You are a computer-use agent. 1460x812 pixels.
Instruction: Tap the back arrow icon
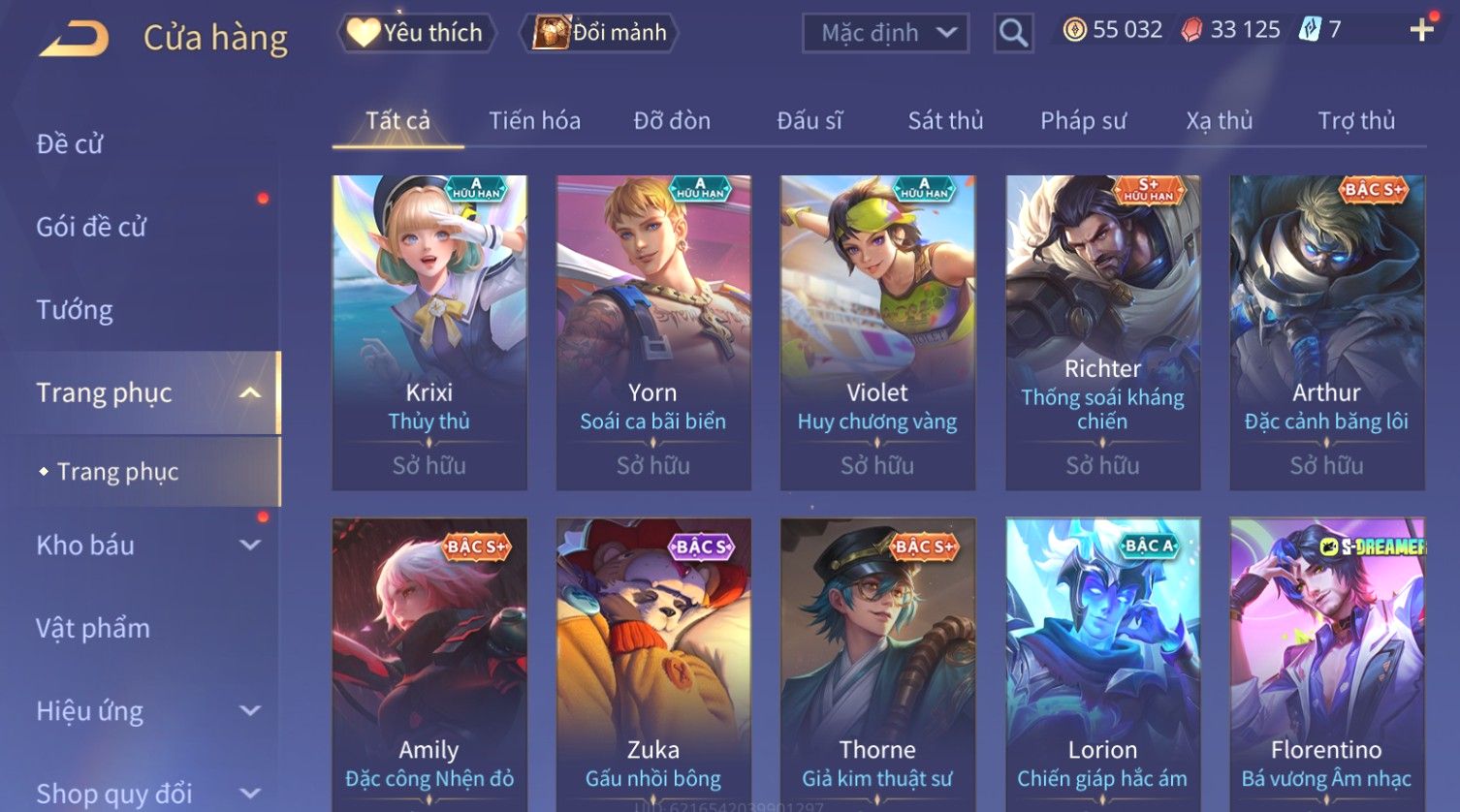(x=74, y=38)
